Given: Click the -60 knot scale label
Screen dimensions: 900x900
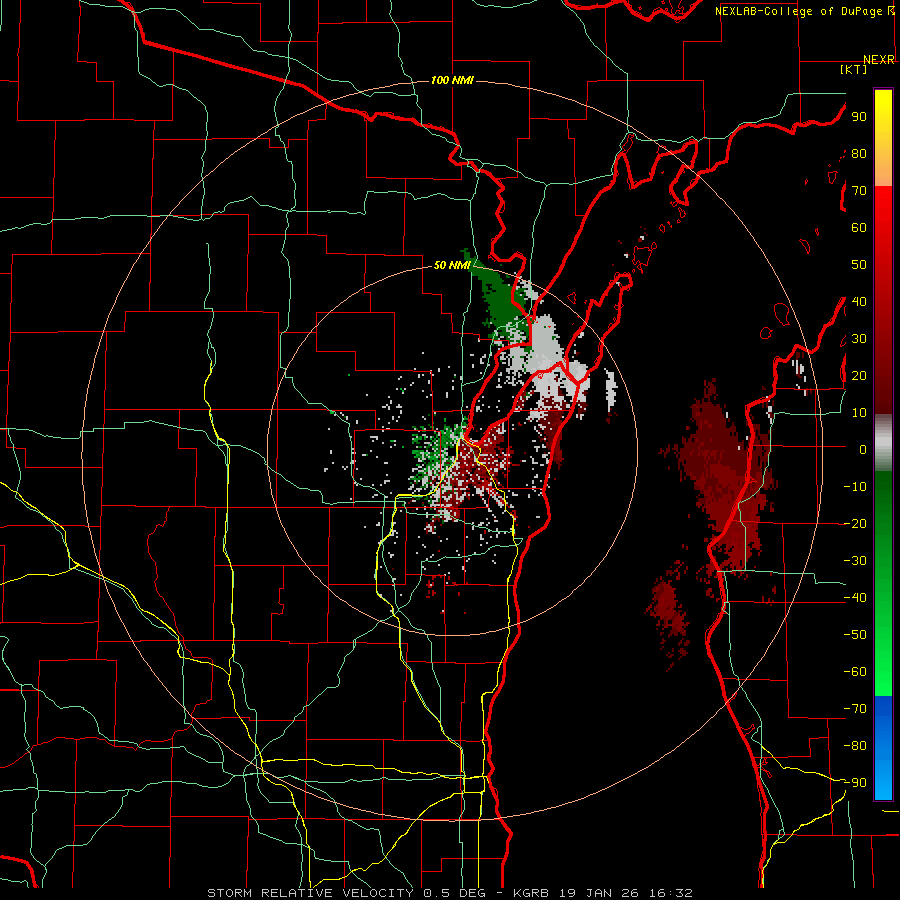Looking at the screenshot, I should point(855,672).
